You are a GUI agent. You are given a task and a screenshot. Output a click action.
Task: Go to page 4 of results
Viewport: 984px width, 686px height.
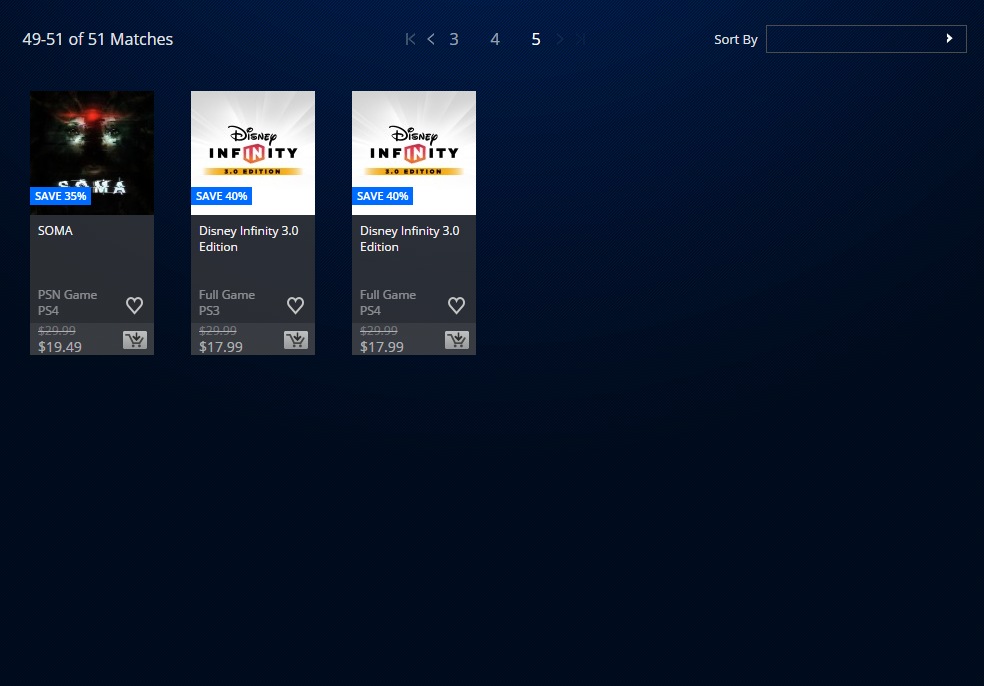(x=495, y=39)
